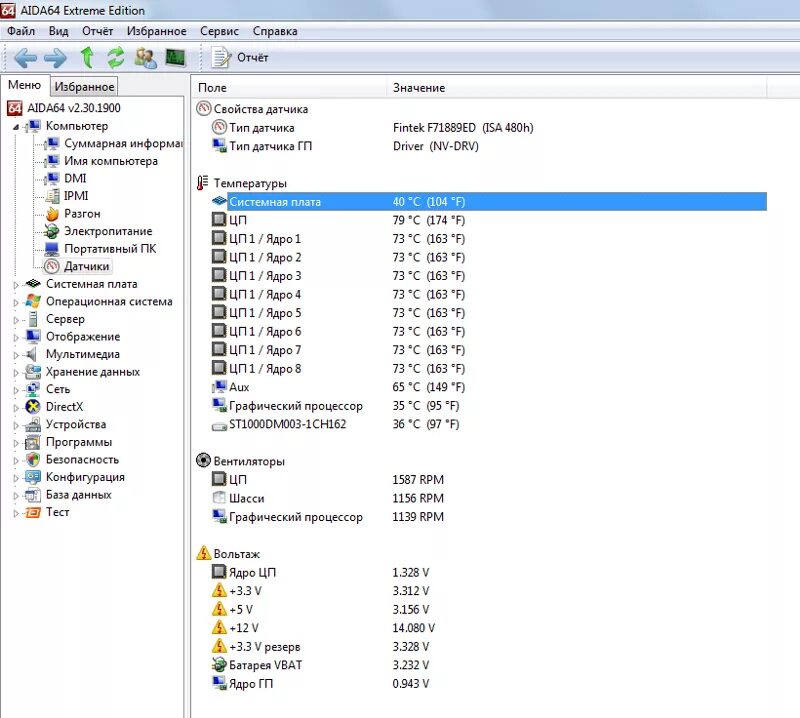Open the Сервис menu
Viewport: 800px width, 718px height.
point(219,31)
